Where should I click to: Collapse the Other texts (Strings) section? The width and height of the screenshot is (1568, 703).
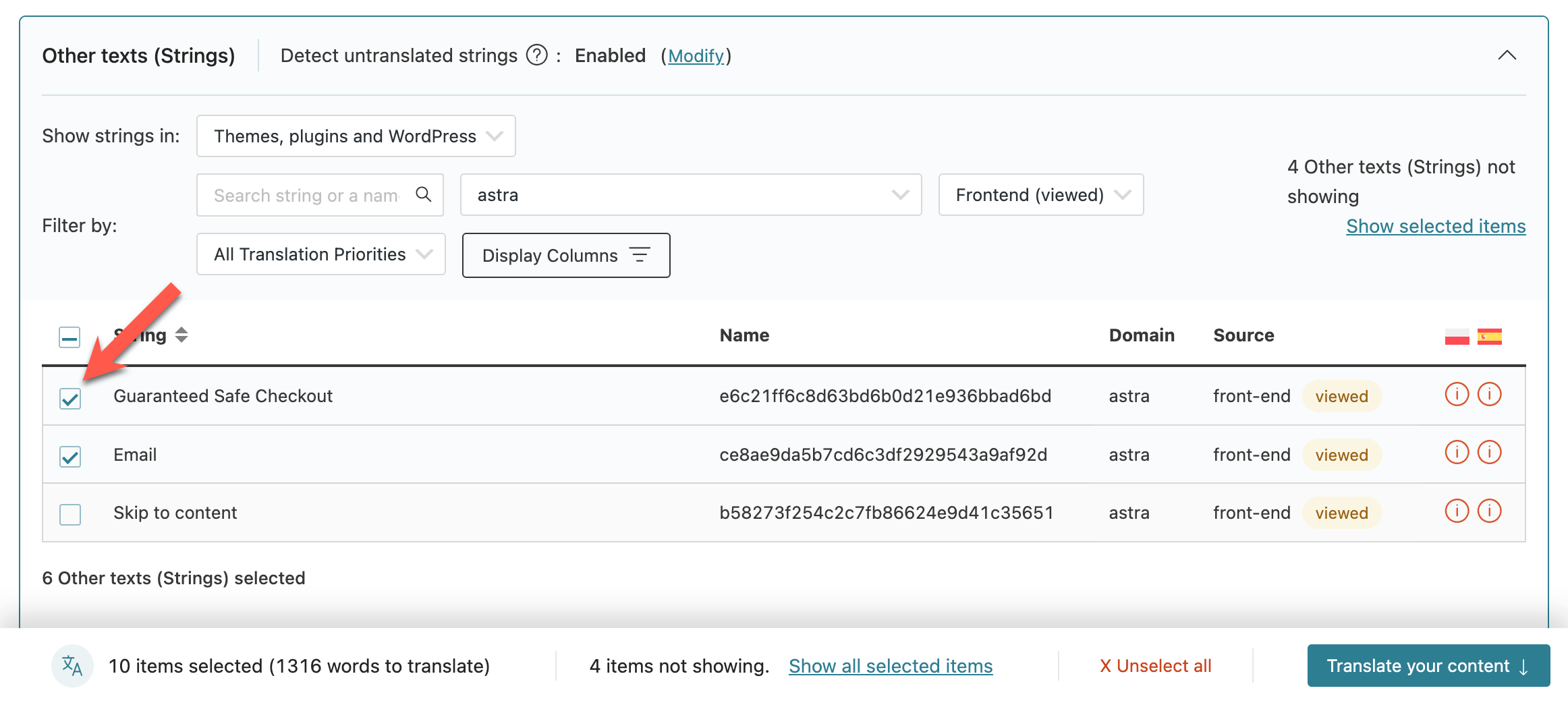pyautogui.click(x=1507, y=55)
